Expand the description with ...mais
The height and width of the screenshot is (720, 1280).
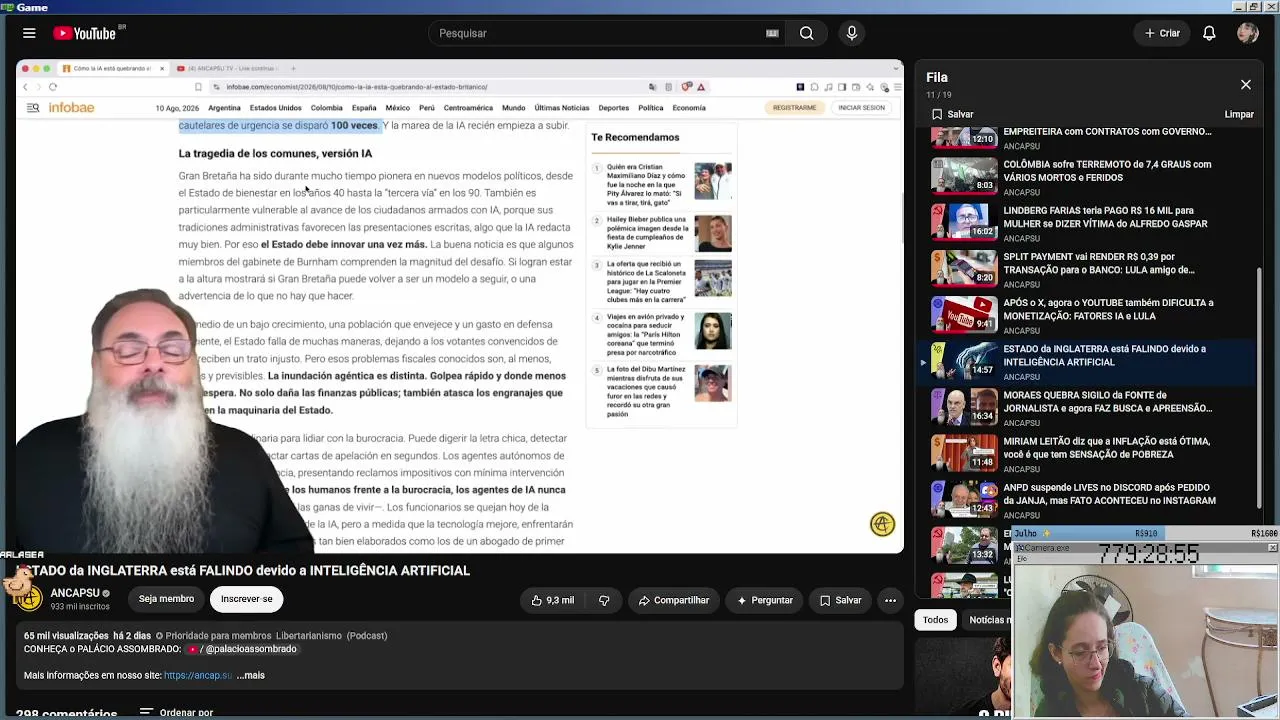click(x=250, y=675)
